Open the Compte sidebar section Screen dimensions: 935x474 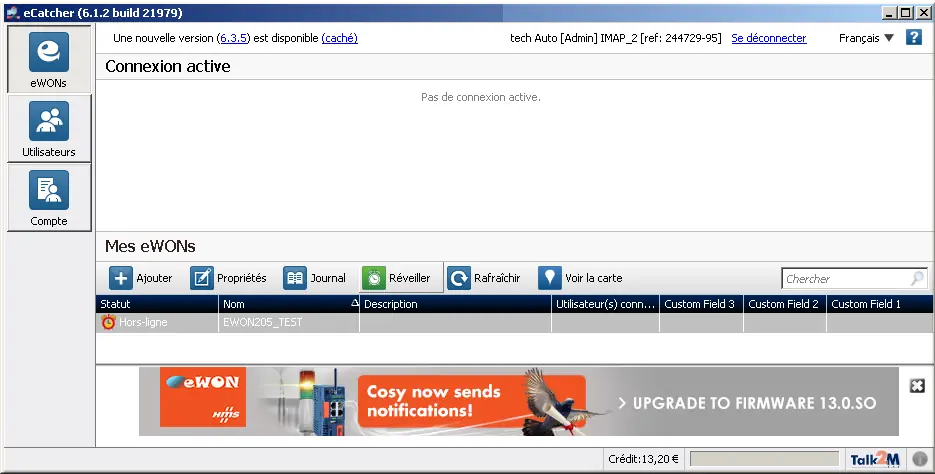[49, 197]
